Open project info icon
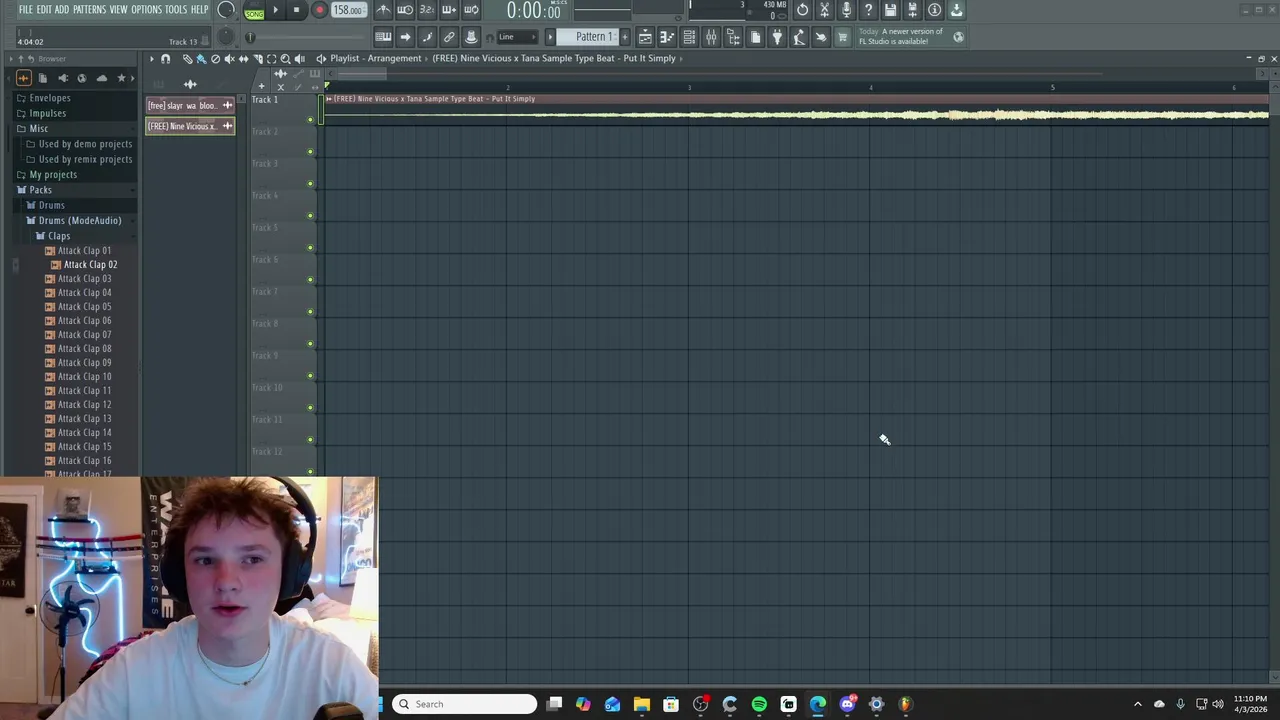 (934, 10)
